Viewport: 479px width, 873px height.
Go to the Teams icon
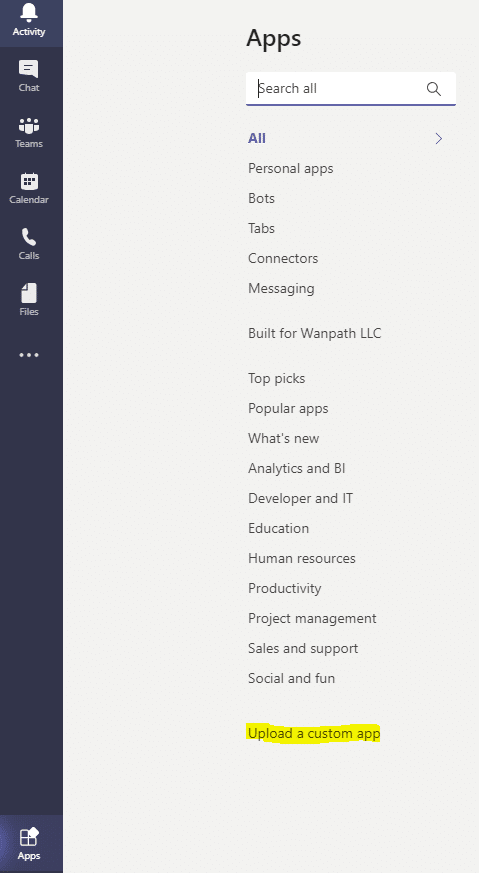[x=28, y=125]
